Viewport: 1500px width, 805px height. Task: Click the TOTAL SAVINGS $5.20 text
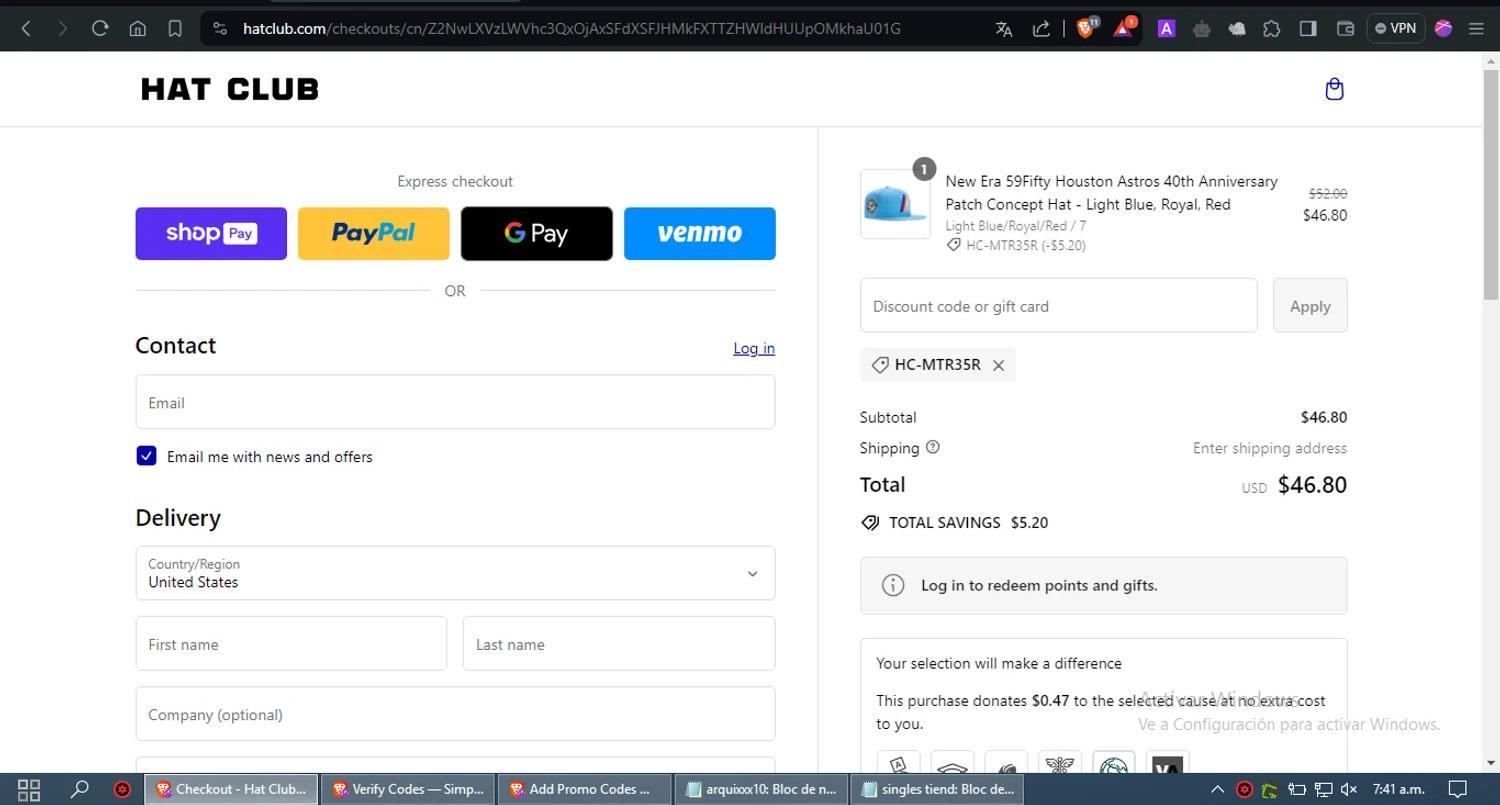(x=968, y=523)
